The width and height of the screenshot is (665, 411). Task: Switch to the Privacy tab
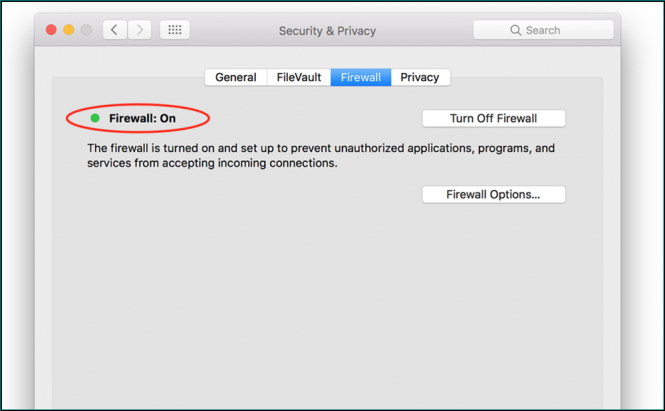pos(420,77)
